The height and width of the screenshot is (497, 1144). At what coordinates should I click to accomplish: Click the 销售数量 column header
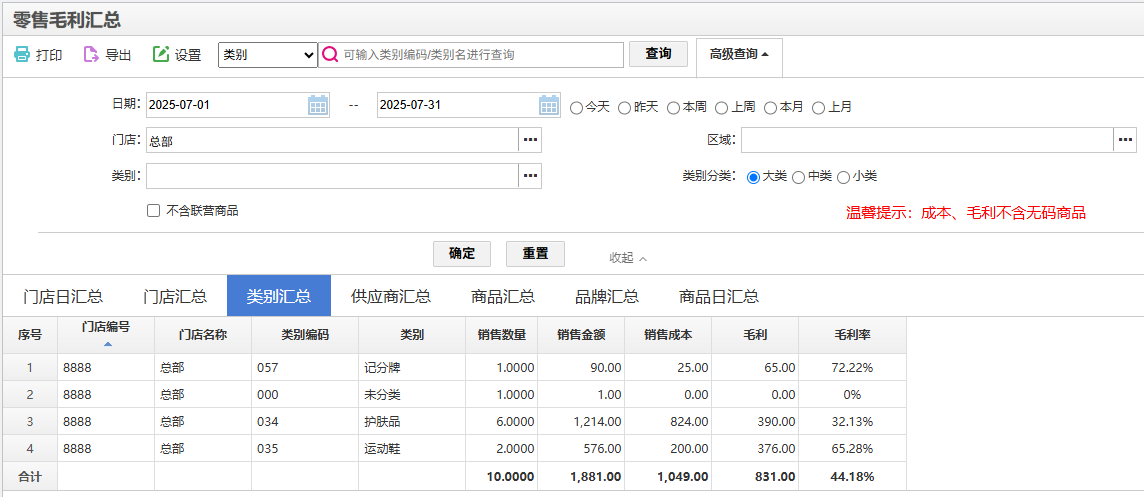(x=502, y=335)
